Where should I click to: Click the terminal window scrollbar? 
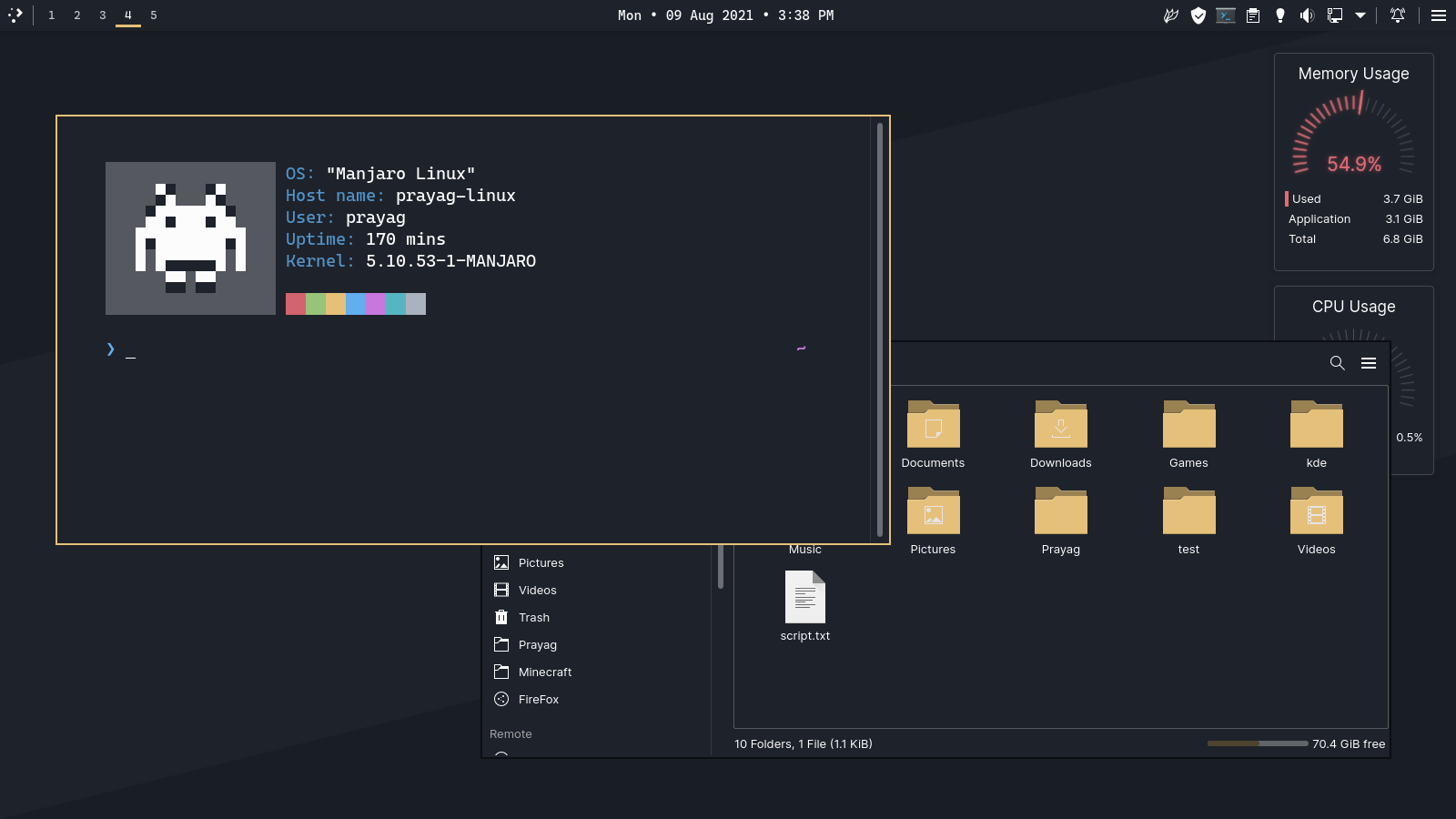[880, 329]
